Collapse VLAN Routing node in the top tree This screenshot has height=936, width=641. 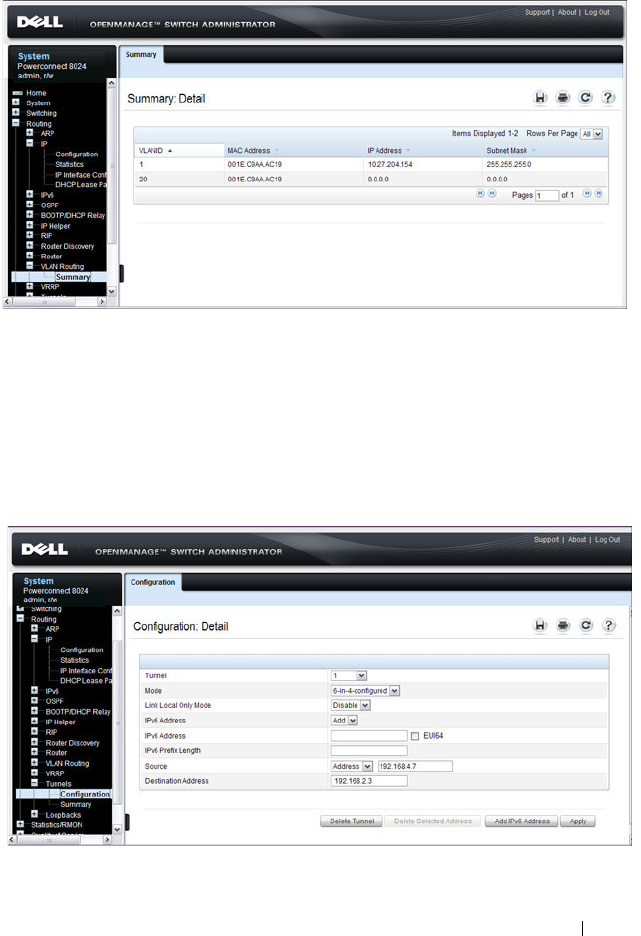click(30, 266)
